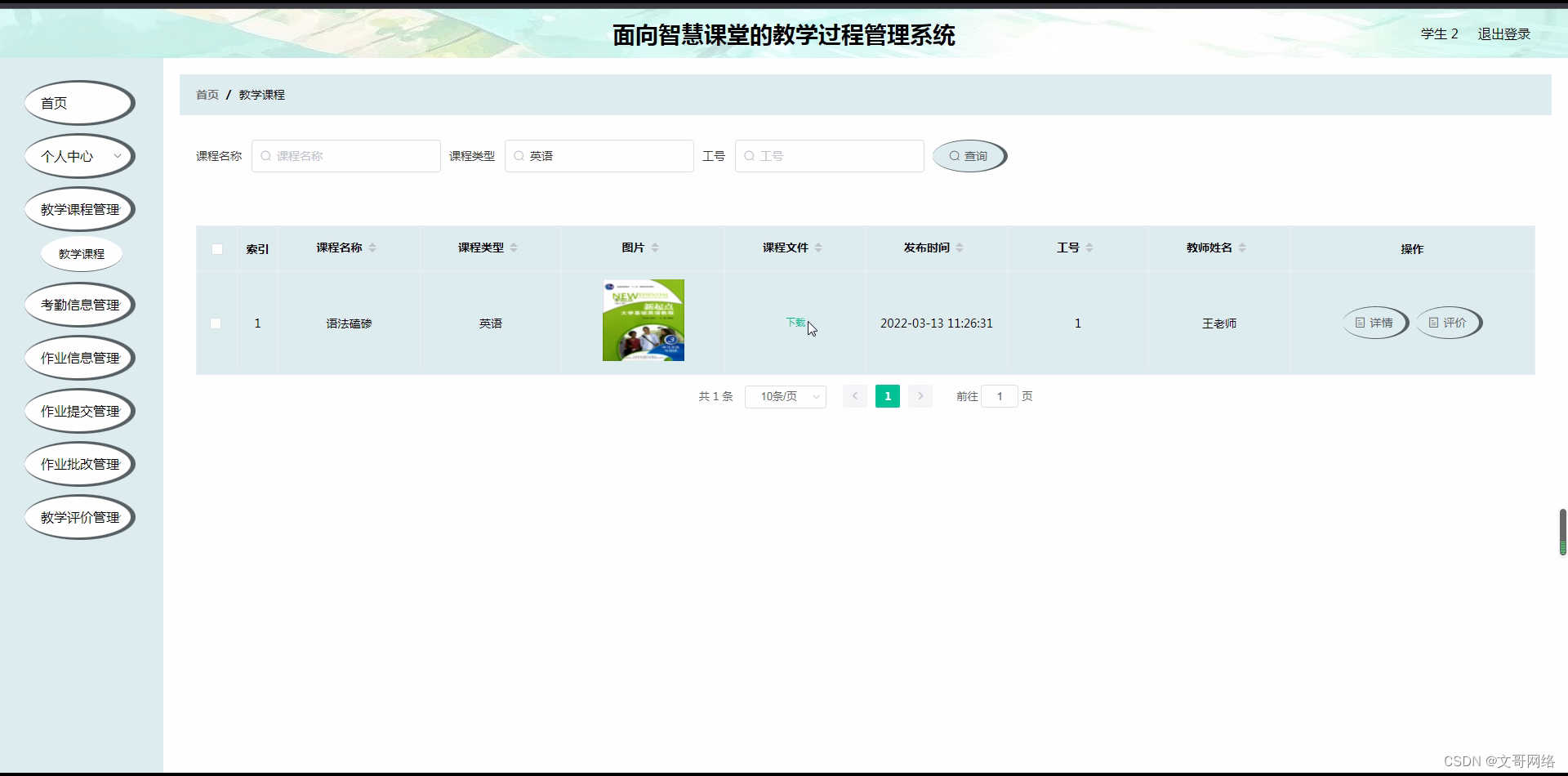The image size is (1568, 776).
Task: Check the checkbox for row 1 语法磕碜
Action: tap(216, 323)
